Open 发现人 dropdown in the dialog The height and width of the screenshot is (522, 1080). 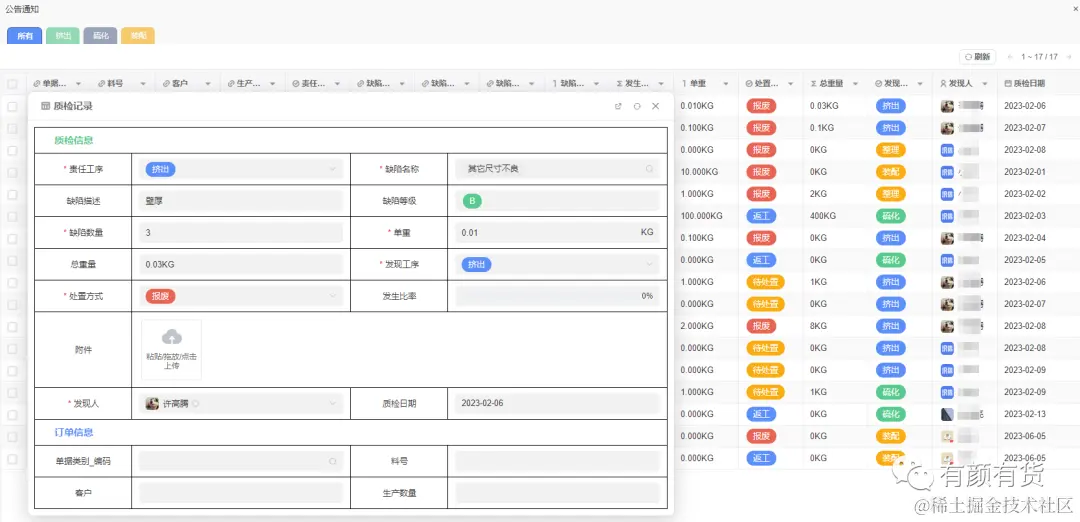click(240, 404)
